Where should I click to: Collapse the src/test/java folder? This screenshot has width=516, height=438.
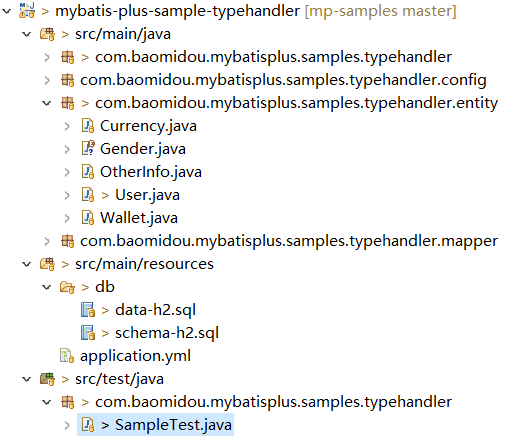pyautogui.click(x=27, y=379)
